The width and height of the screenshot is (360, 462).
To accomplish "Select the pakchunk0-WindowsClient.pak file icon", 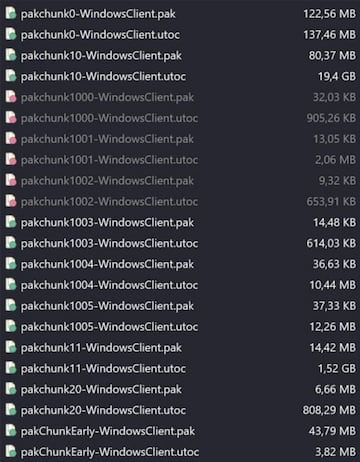I will [11, 13].
